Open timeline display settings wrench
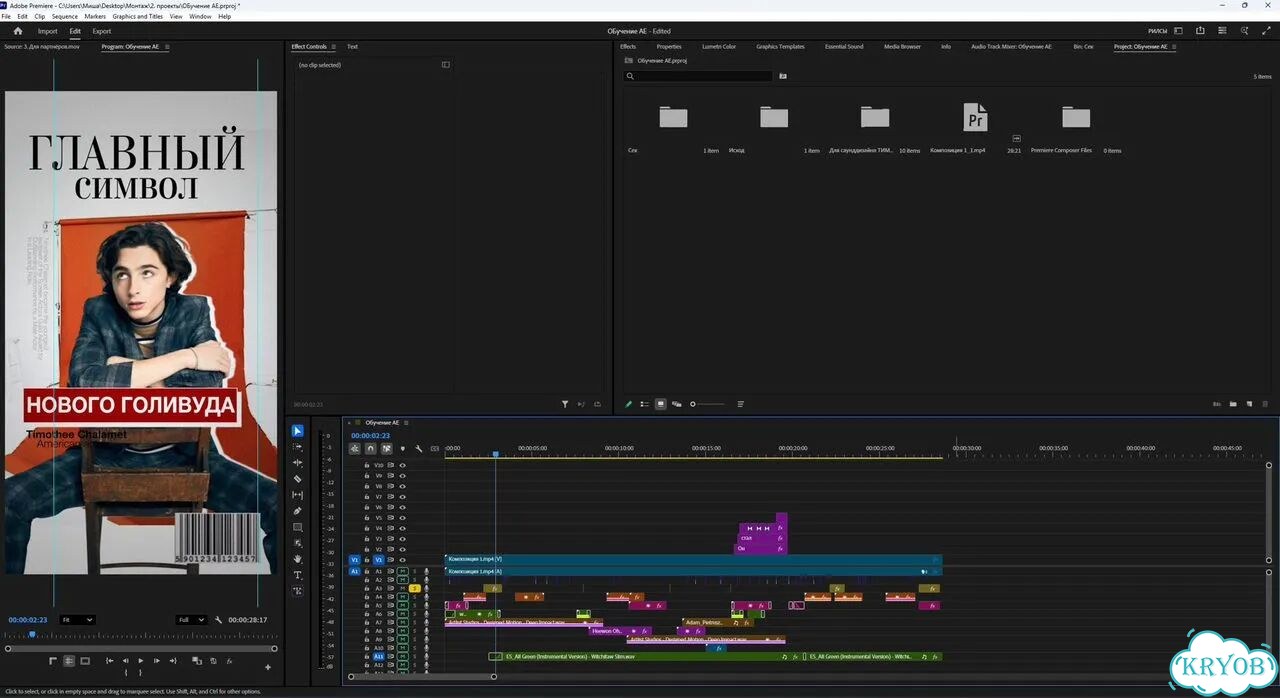 tap(419, 449)
